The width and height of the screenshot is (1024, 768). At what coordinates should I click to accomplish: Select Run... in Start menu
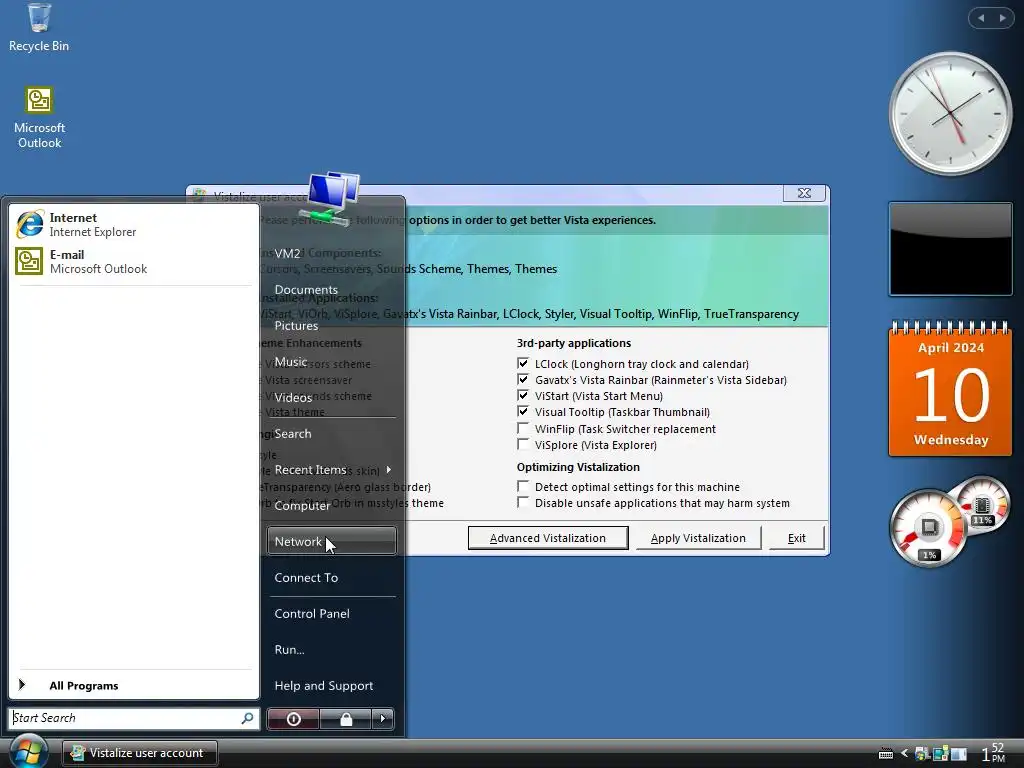coord(332,649)
